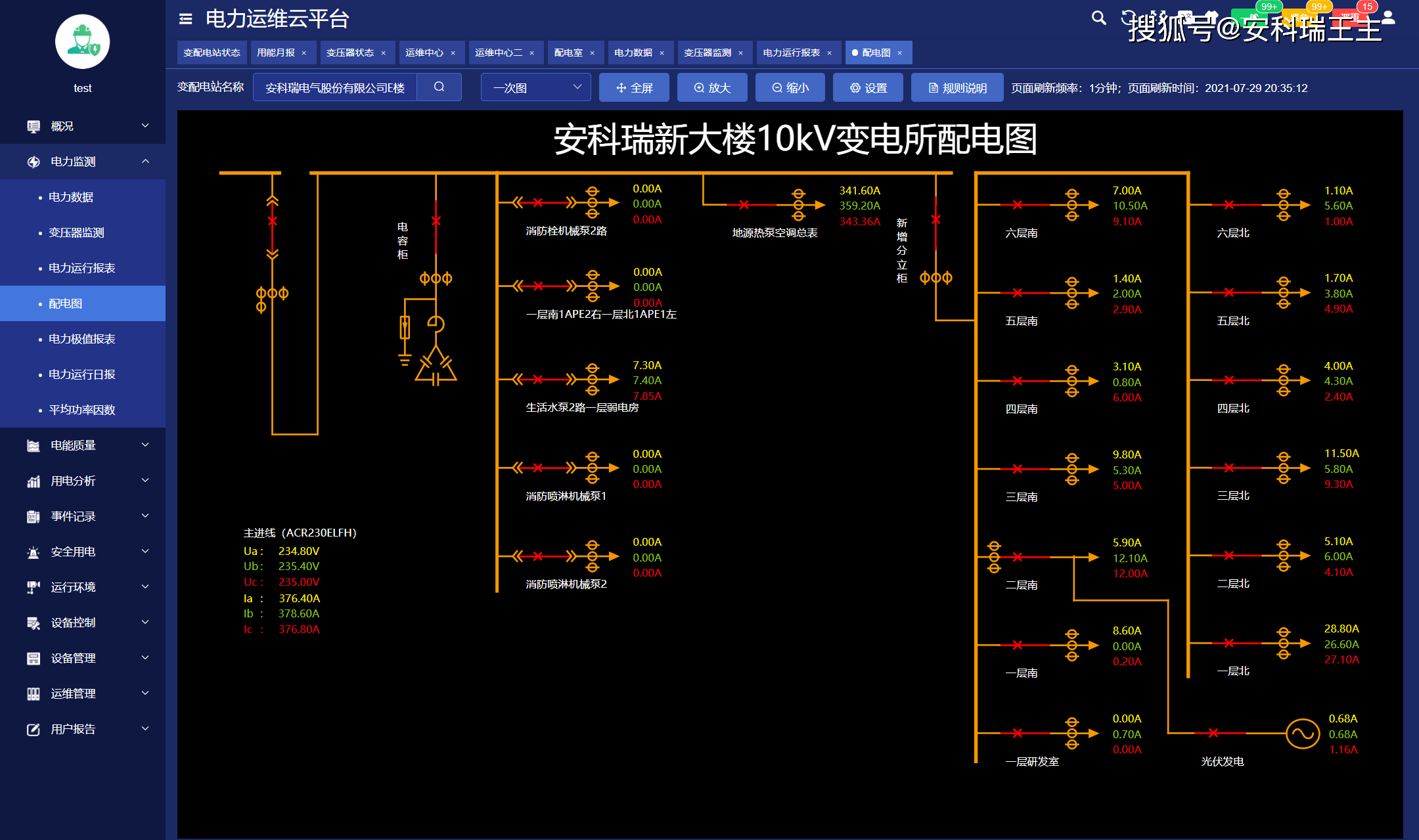Click the 光伏发电 generator symbol
Image resolution: width=1419 pixels, height=840 pixels.
pos(1302,734)
